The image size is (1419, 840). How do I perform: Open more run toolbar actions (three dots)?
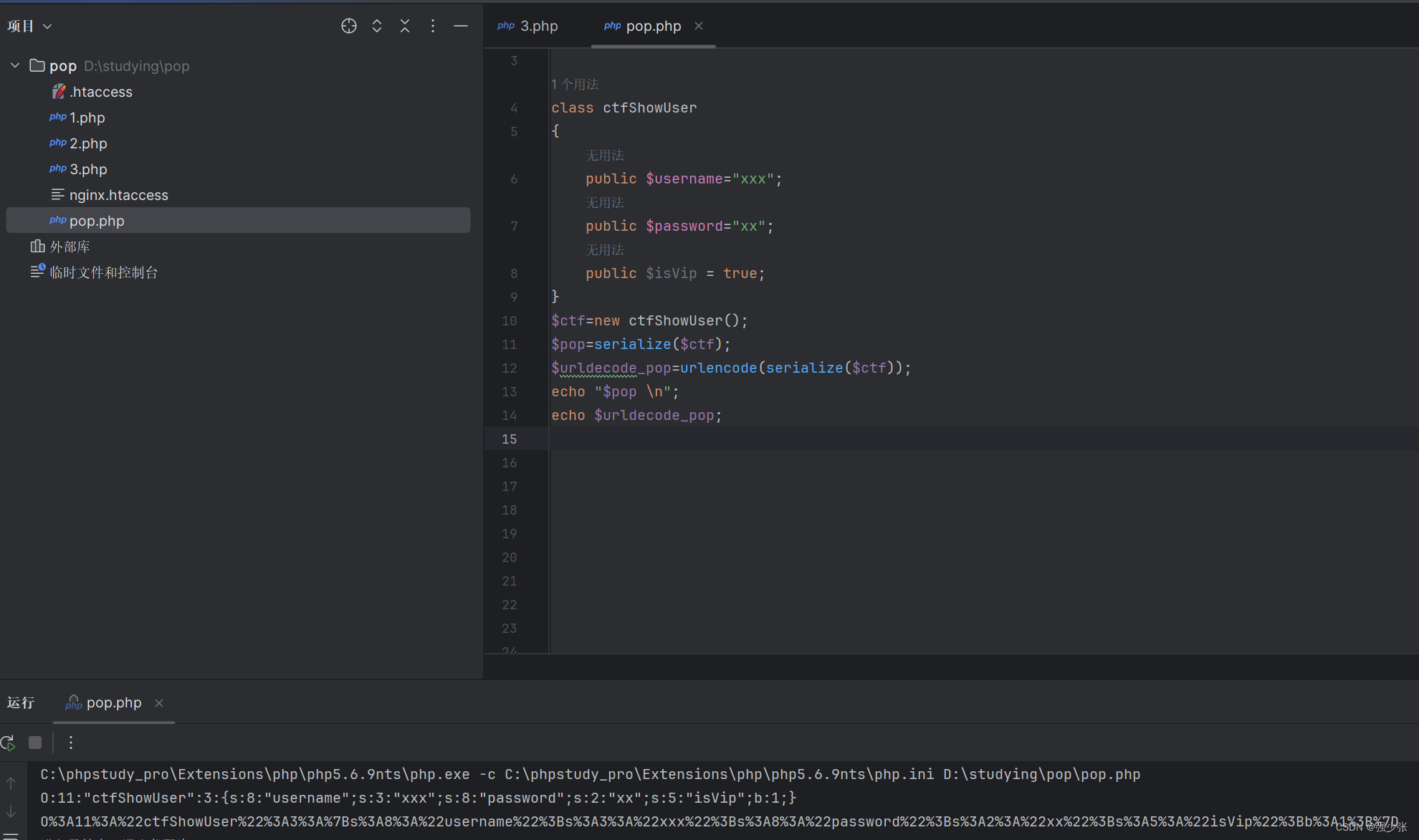pos(70,743)
